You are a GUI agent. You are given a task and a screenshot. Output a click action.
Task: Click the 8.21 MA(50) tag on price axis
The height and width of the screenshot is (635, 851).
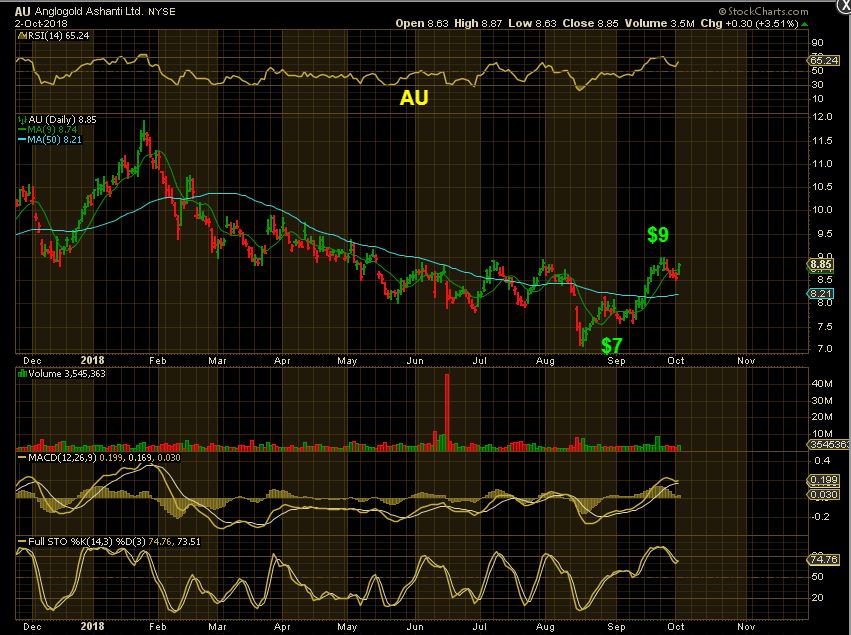(x=821, y=294)
